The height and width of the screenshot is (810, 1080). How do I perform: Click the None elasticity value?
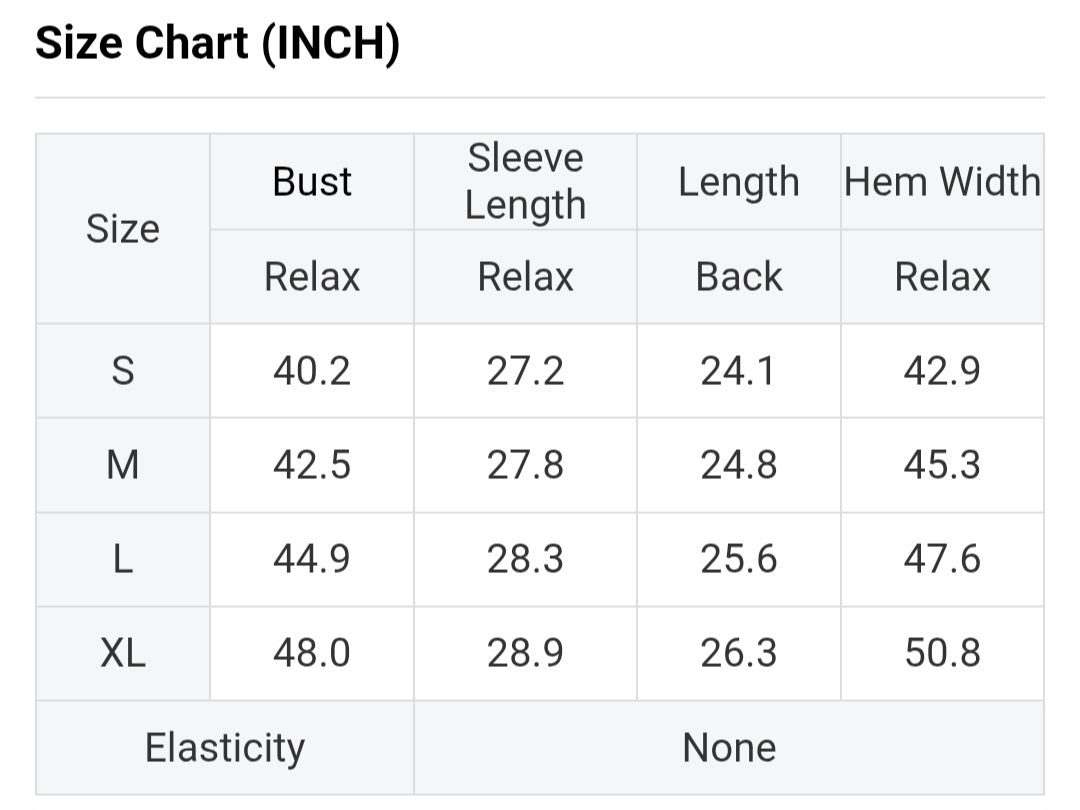[x=728, y=748]
